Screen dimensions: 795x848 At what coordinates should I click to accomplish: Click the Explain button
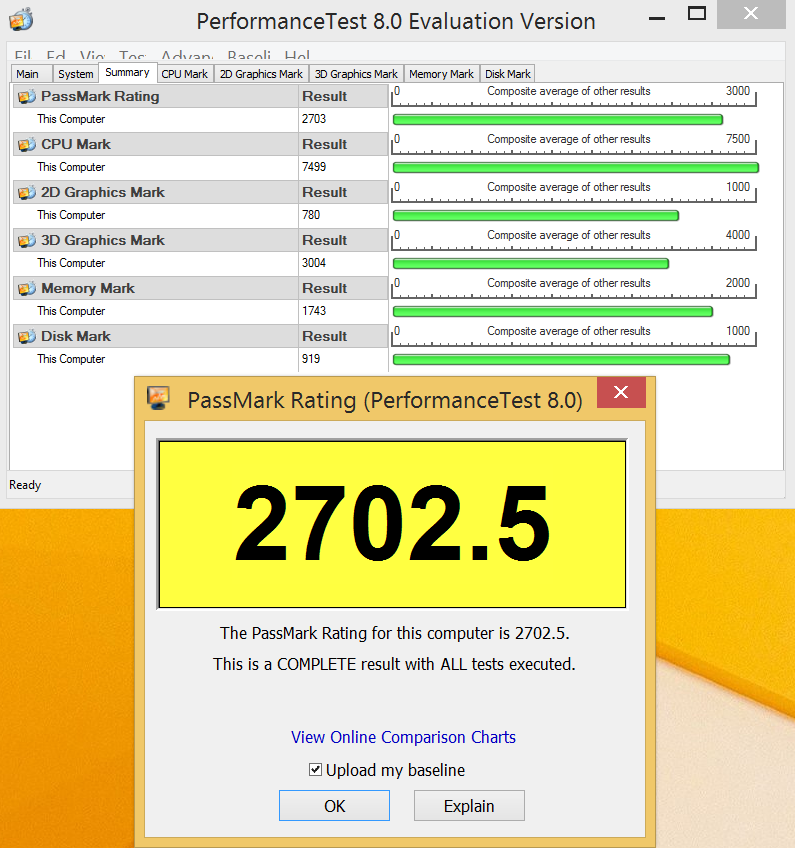(x=469, y=806)
